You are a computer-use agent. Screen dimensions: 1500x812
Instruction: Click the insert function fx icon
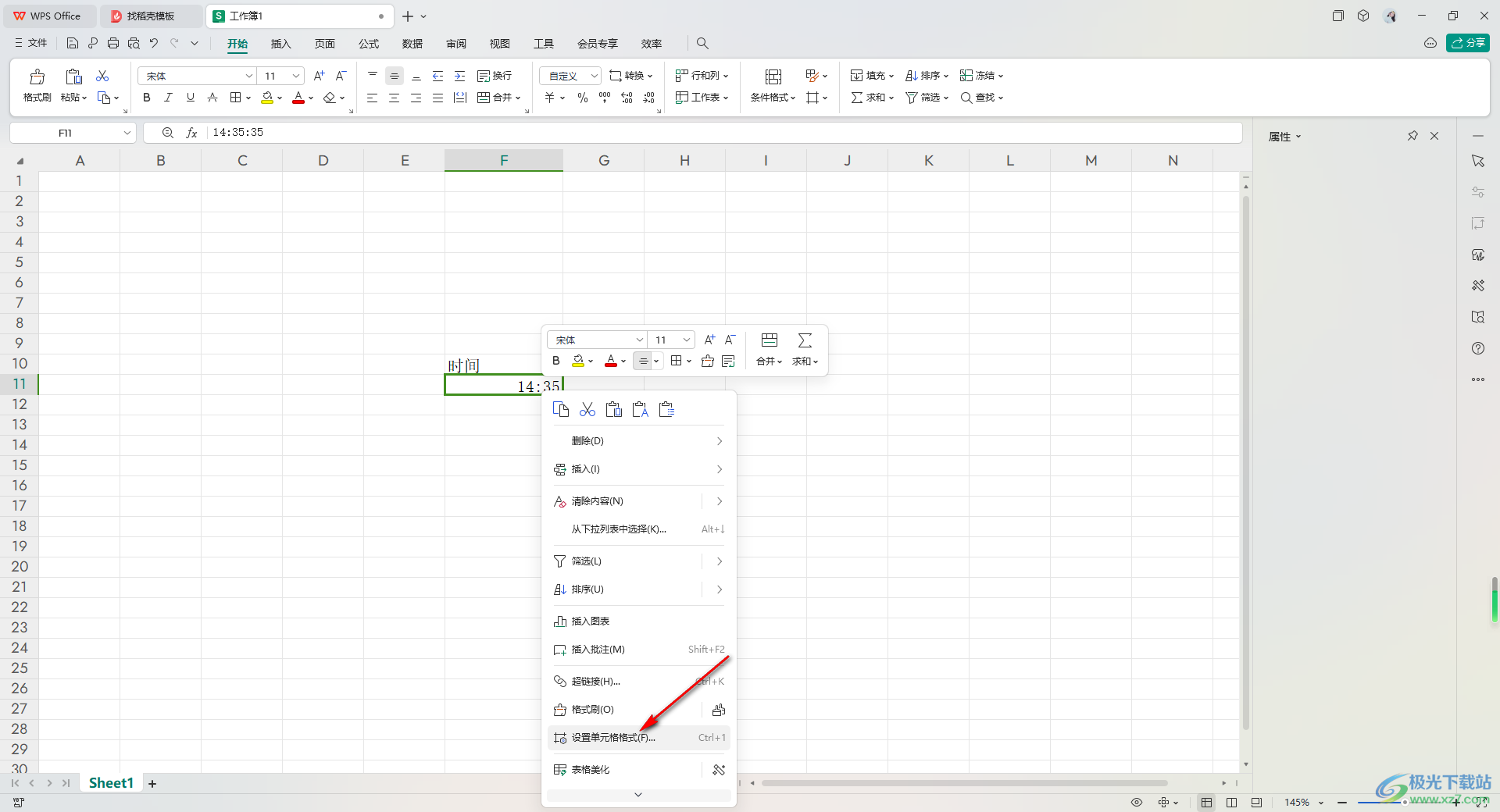coord(191,133)
